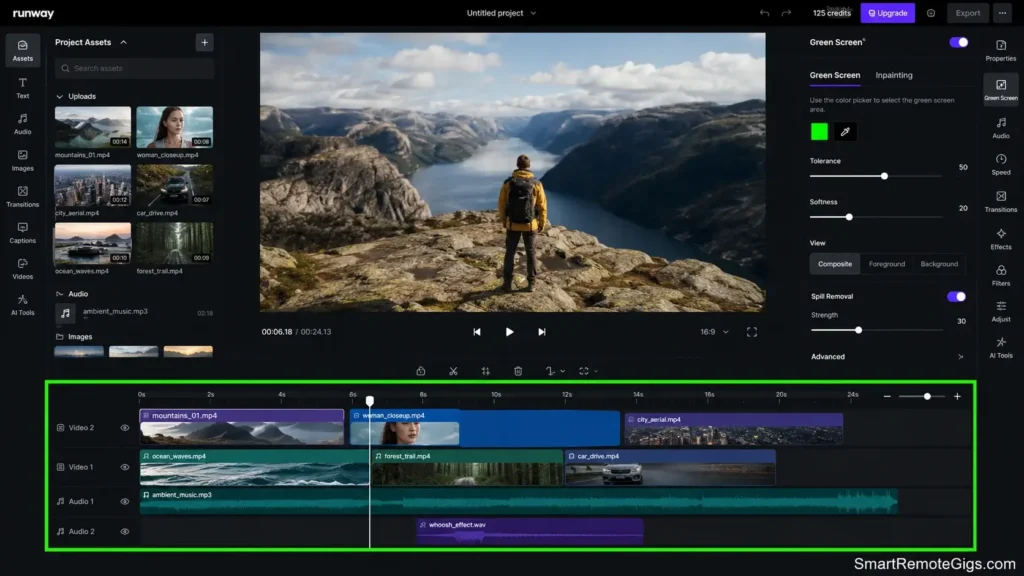Click the scissors split clip icon

pos(453,371)
